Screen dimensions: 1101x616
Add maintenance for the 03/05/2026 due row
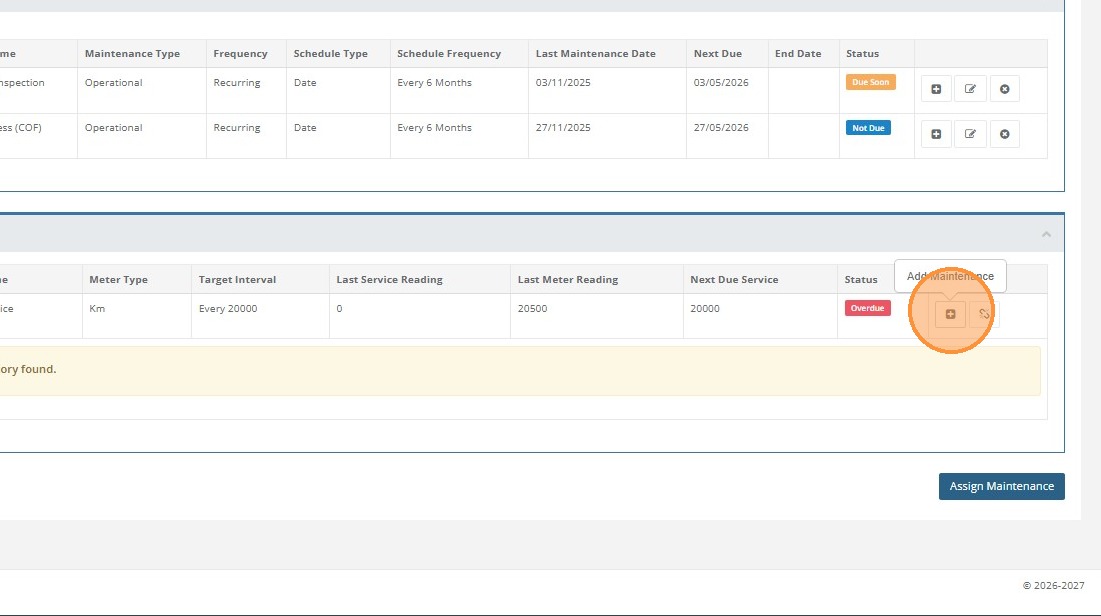tap(936, 89)
